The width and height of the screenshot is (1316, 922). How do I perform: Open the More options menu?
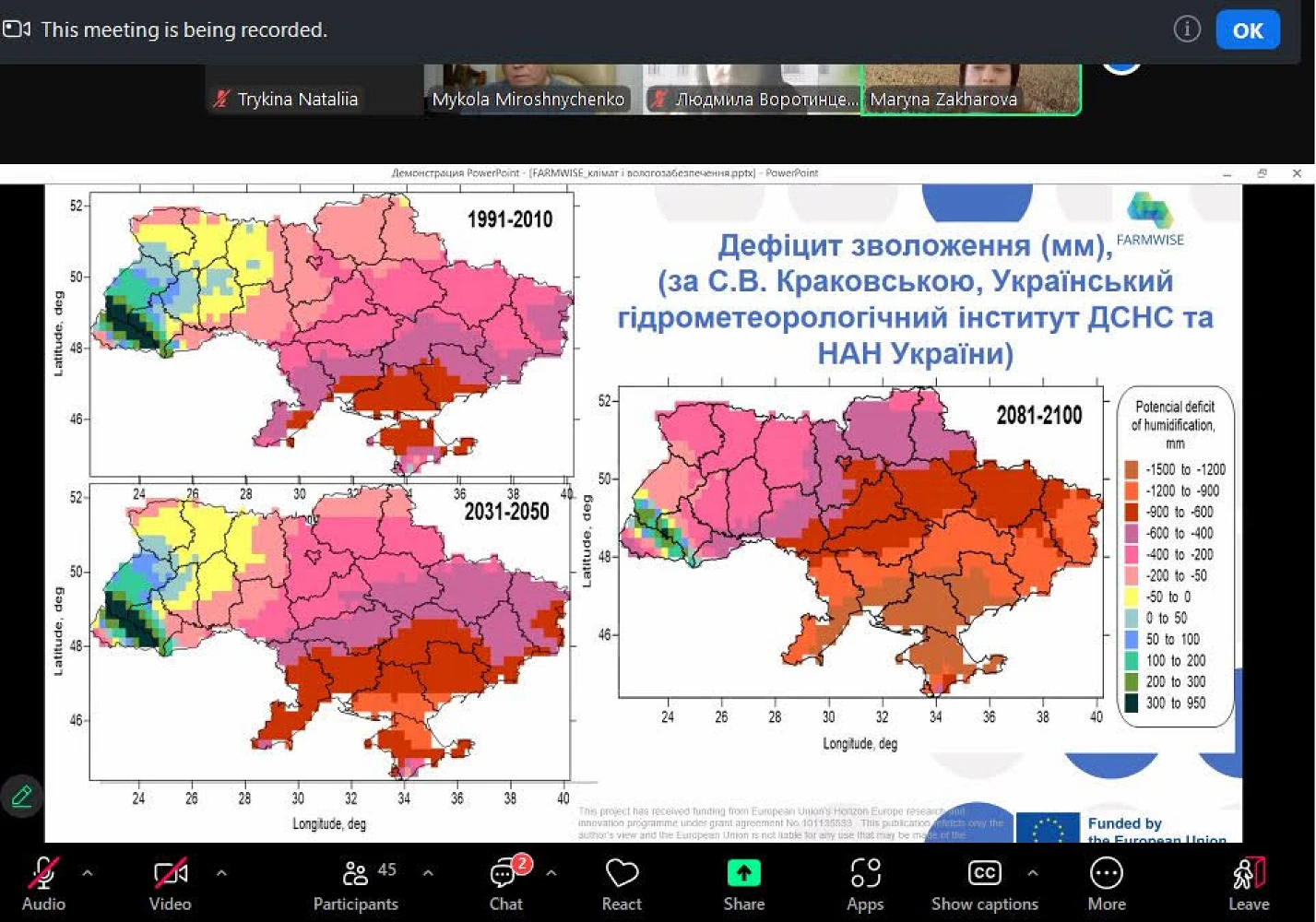tap(1106, 883)
